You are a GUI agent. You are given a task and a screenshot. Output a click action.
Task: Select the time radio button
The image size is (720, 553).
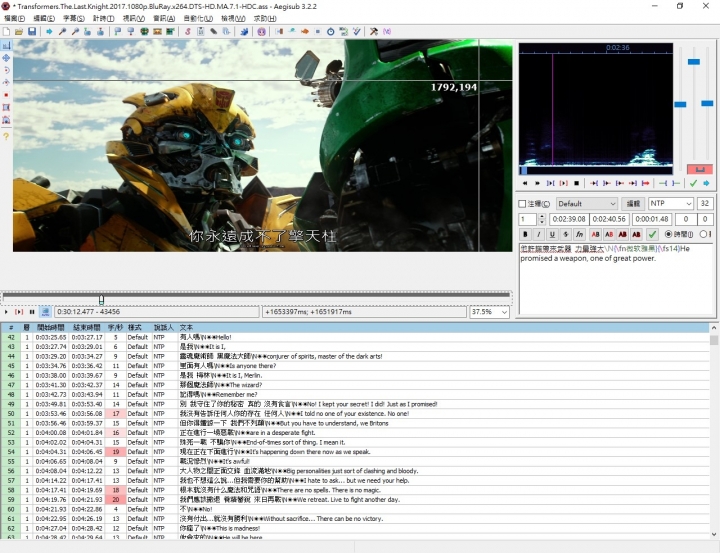pyautogui.click(x=669, y=234)
